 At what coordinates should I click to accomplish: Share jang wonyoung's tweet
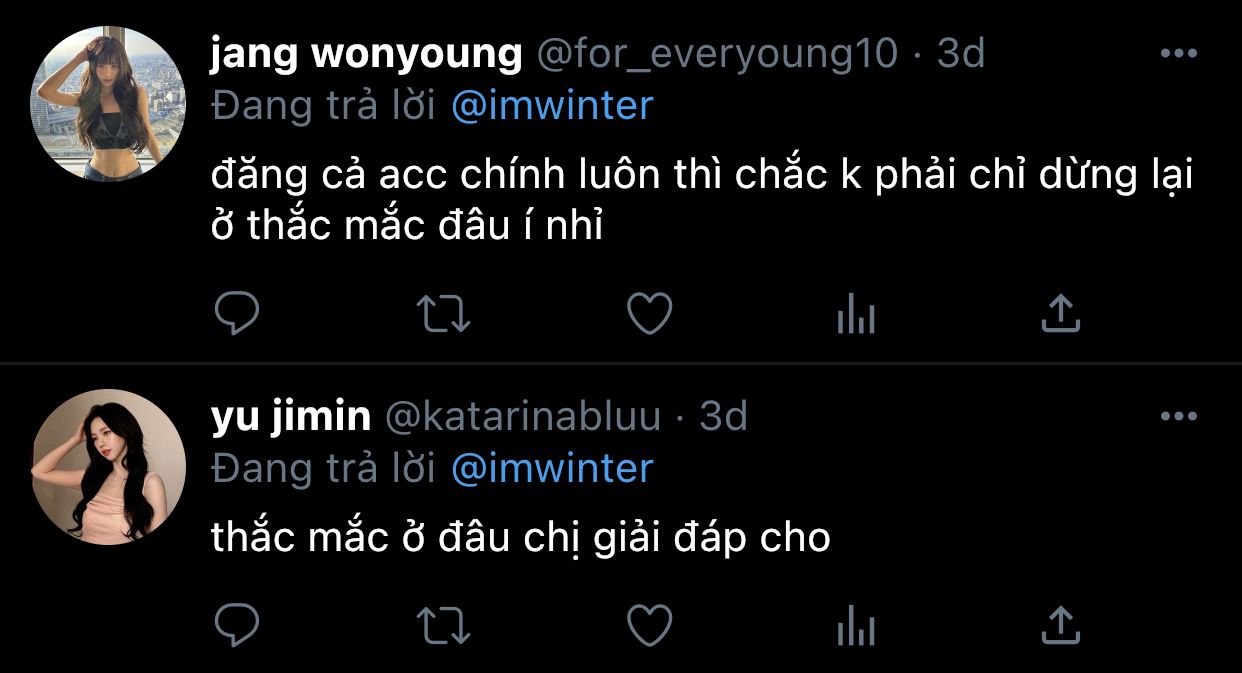[1061, 314]
